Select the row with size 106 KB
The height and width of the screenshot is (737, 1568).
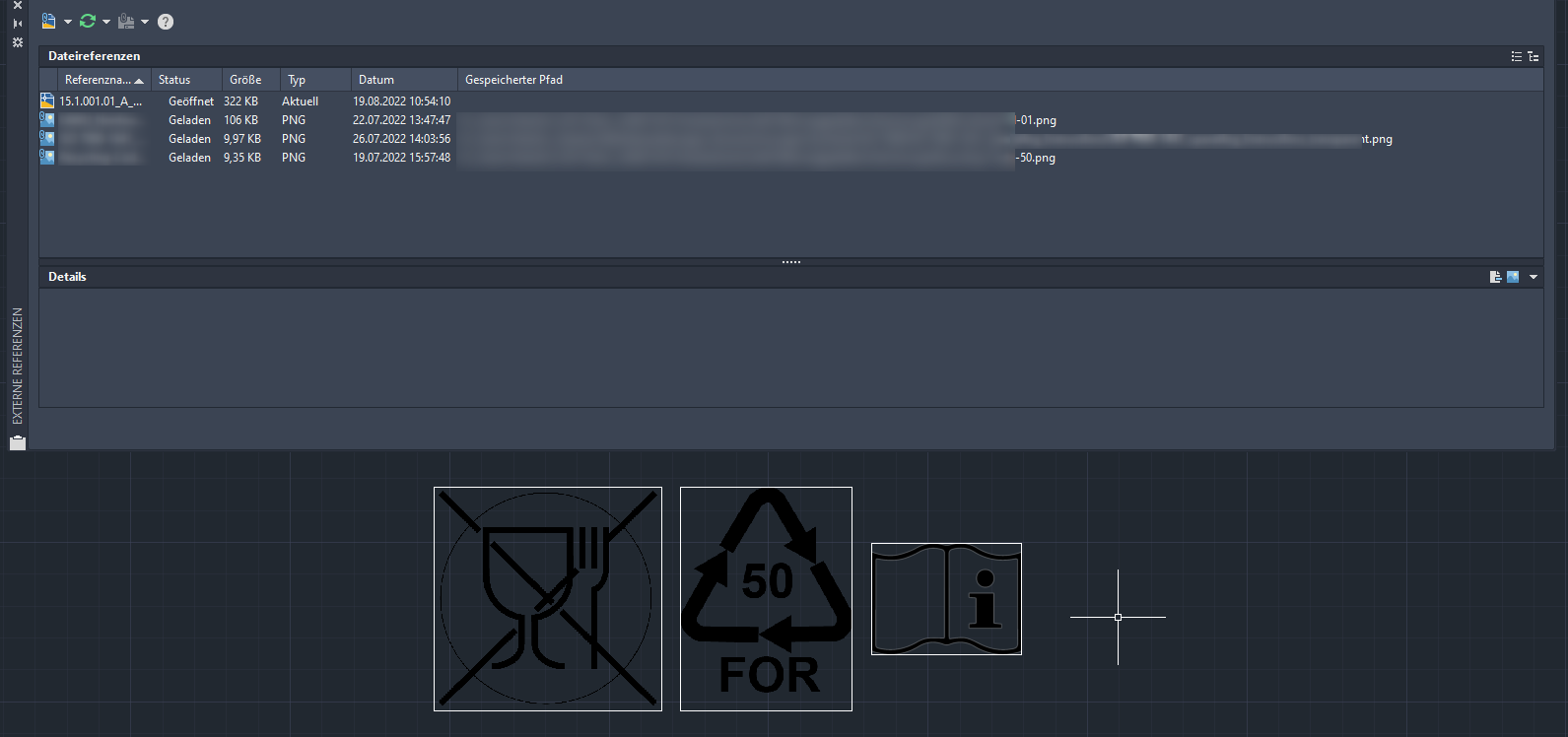pyautogui.click(x=791, y=120)
